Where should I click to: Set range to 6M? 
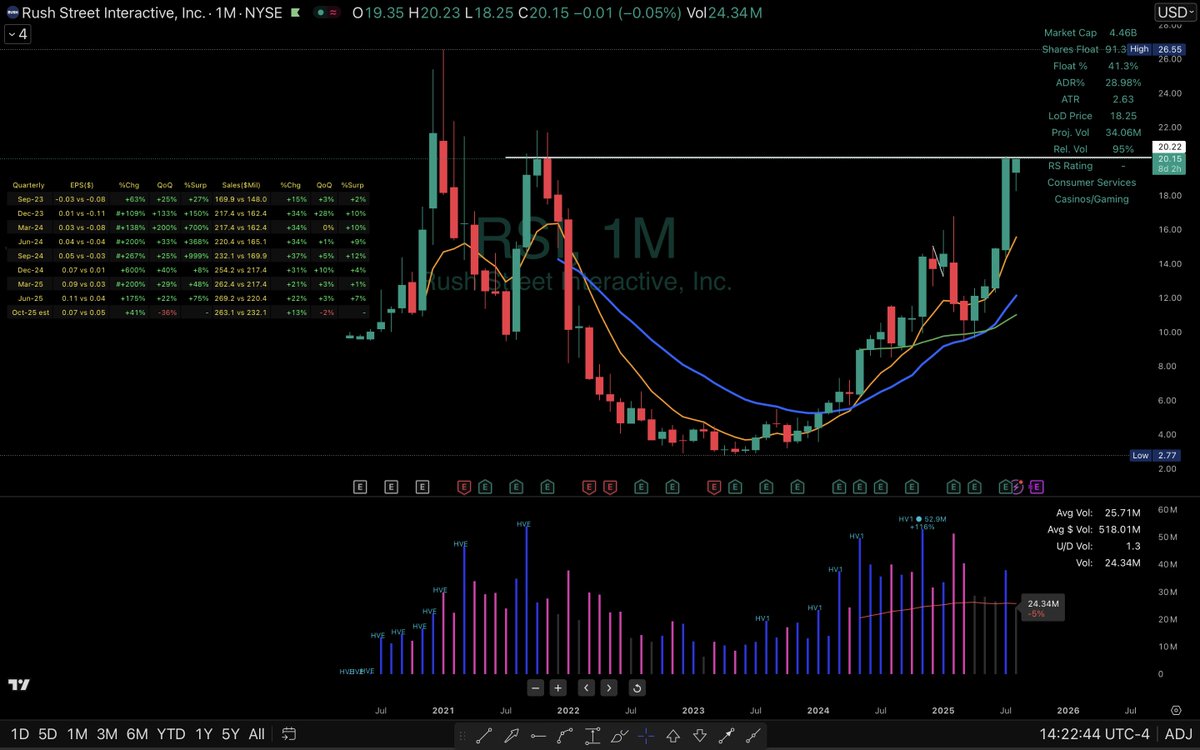[137, 734]
